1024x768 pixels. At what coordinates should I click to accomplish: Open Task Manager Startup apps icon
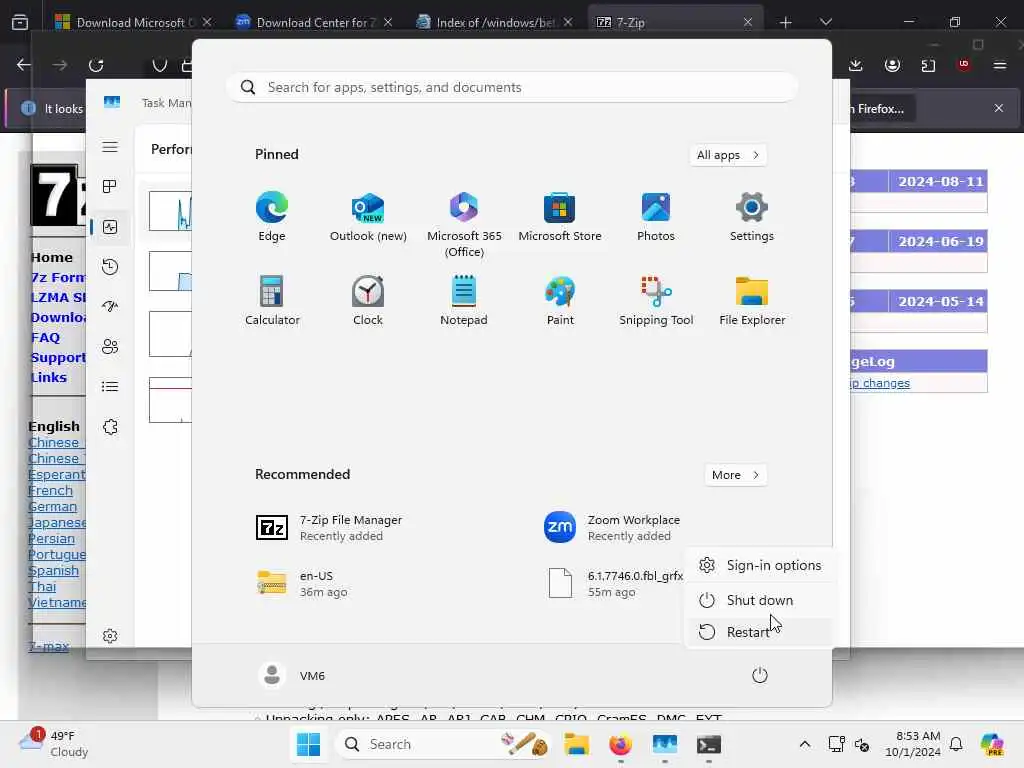tap(110, 306)
